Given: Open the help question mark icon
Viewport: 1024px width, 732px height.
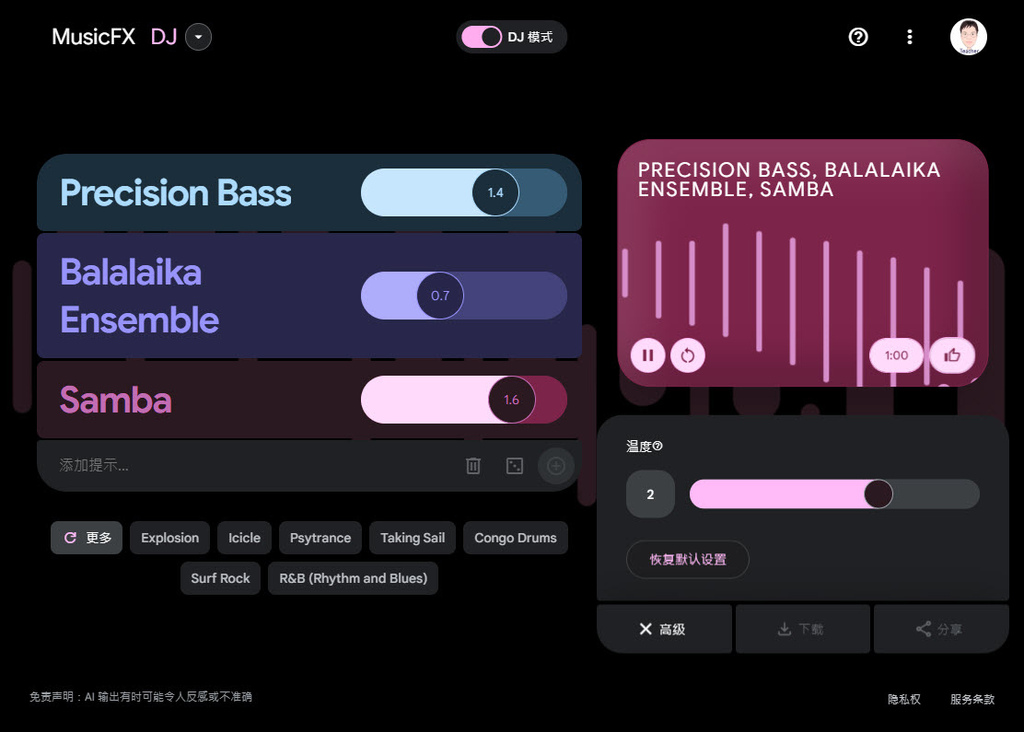Looking at the screenshot, I should (x=858, y=37).
